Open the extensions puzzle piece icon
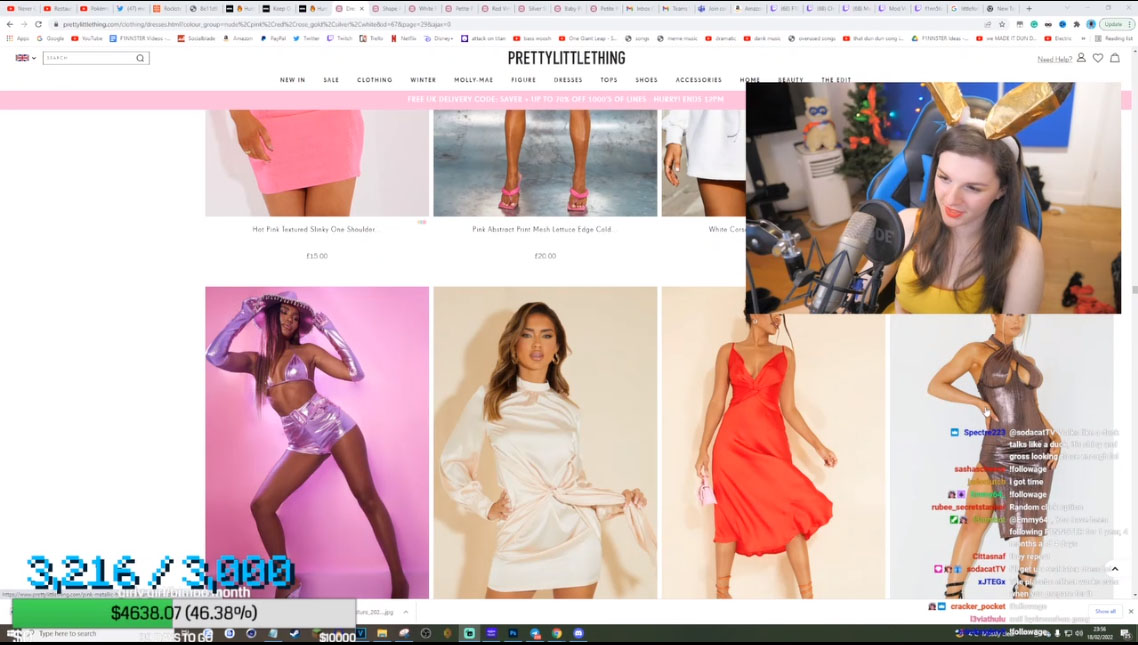Screen dimensions: 1138x645 [1076, 24]
